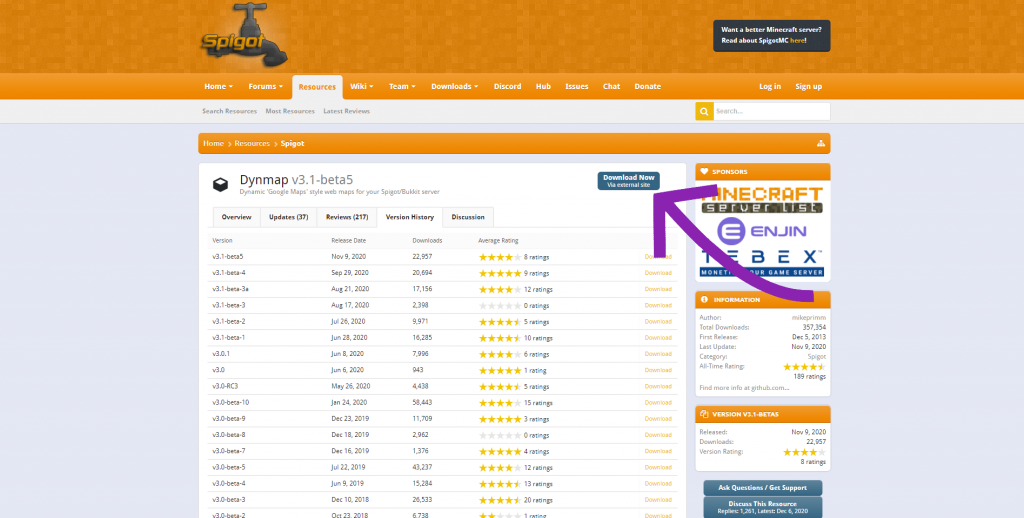Open the Issues nav item
Viewport: 1024px width, 518px height.
coord(577,86)
